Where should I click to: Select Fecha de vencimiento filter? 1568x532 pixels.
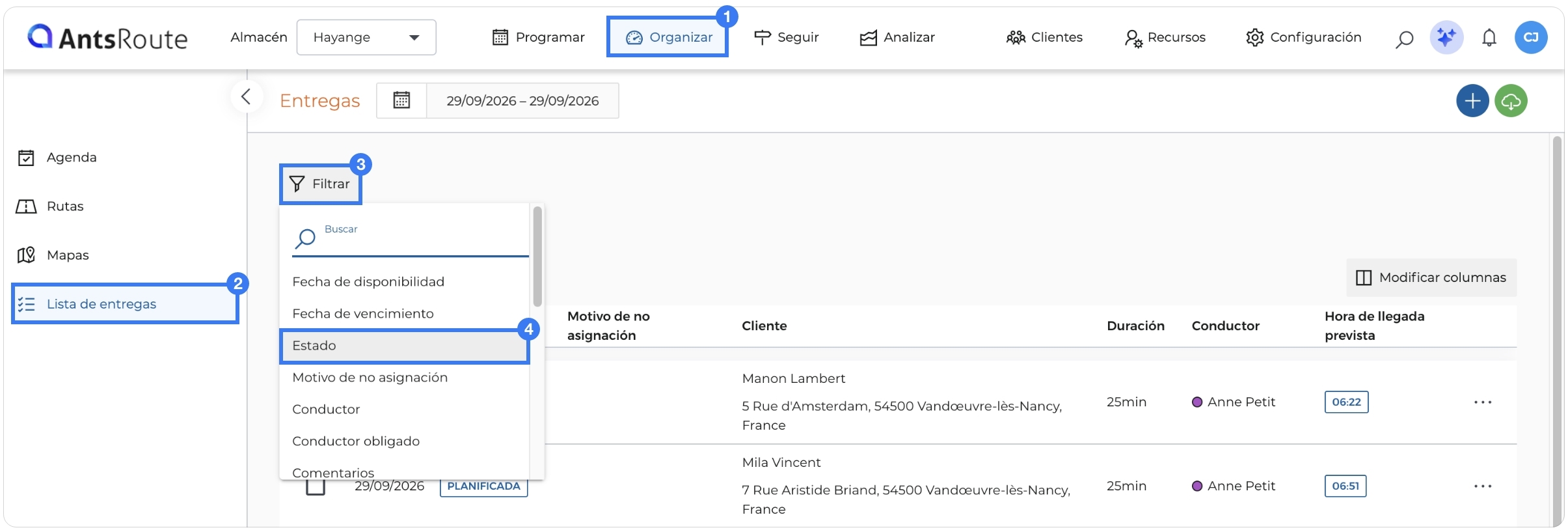tap(405, 314)
